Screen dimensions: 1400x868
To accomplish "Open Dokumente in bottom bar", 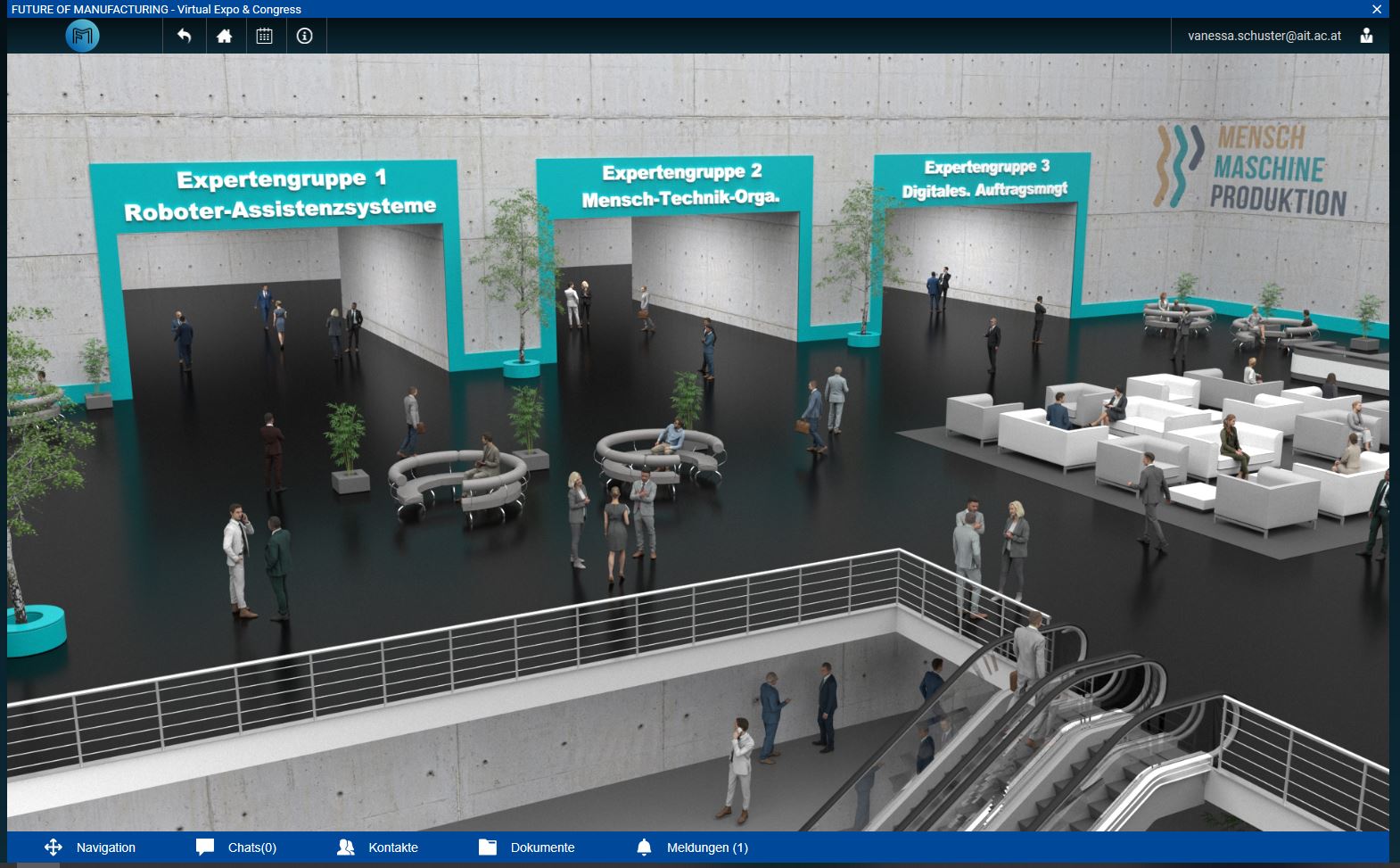I will [543, 847].
